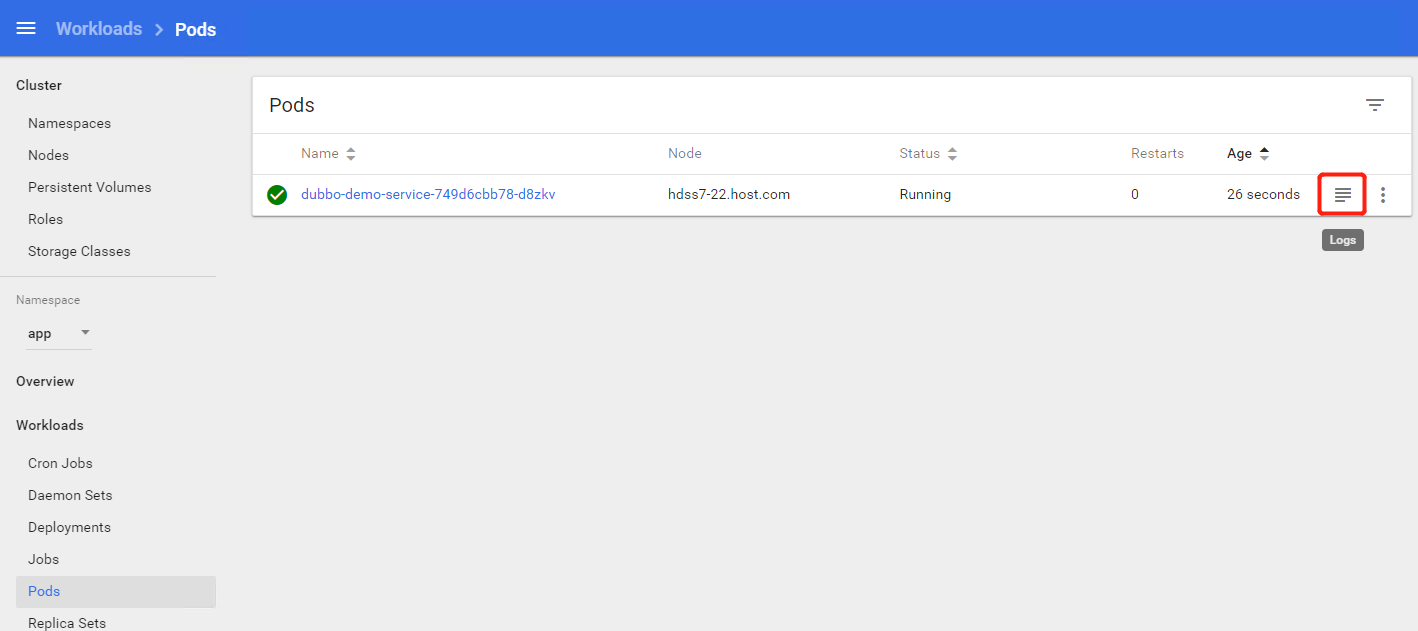The height and width of the screenshot is (631, 1418).
Task: Open the hamburger navigation menu
Action: [x=26, y=29]
